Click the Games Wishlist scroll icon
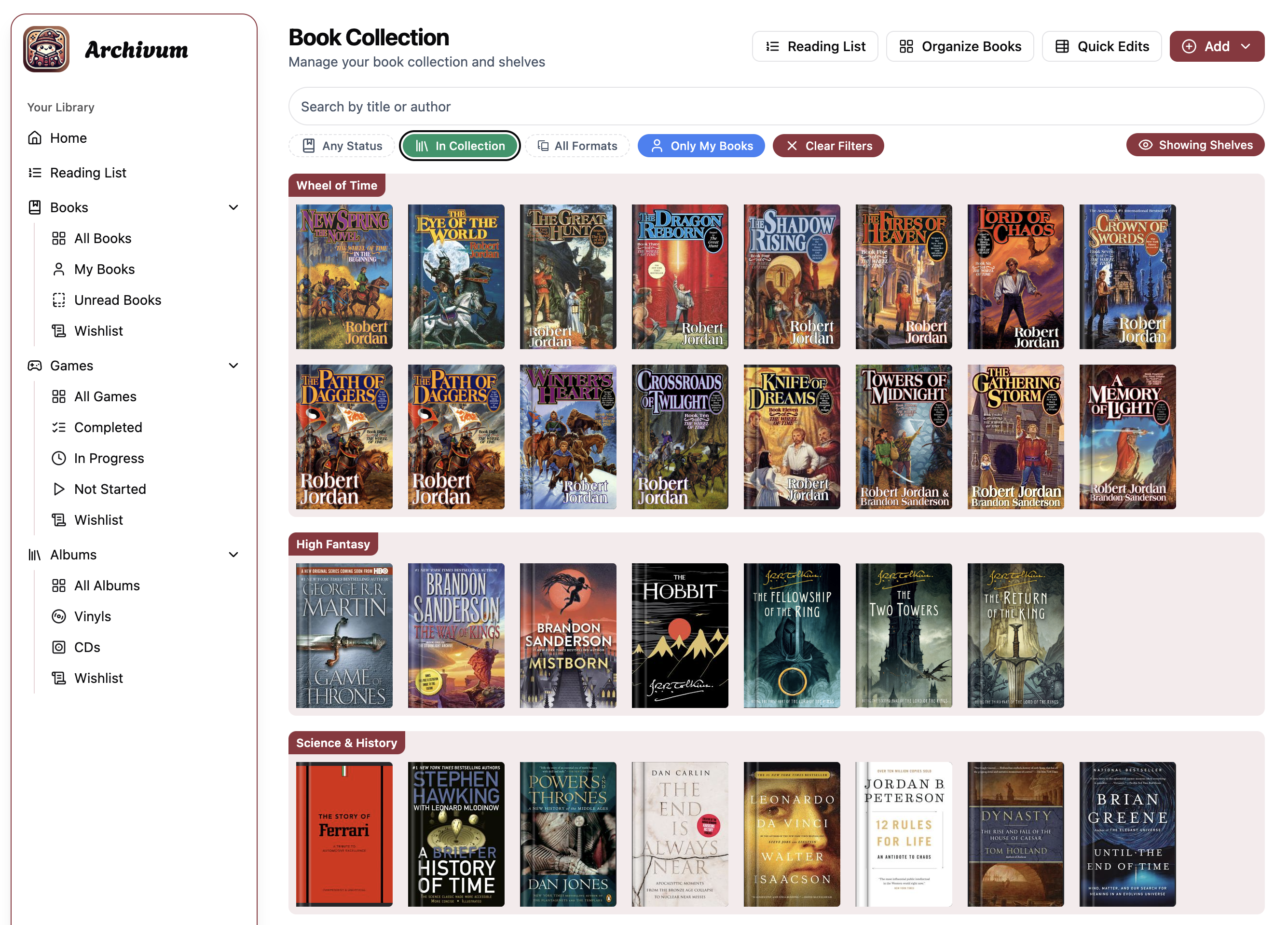 tap(58, 520)
